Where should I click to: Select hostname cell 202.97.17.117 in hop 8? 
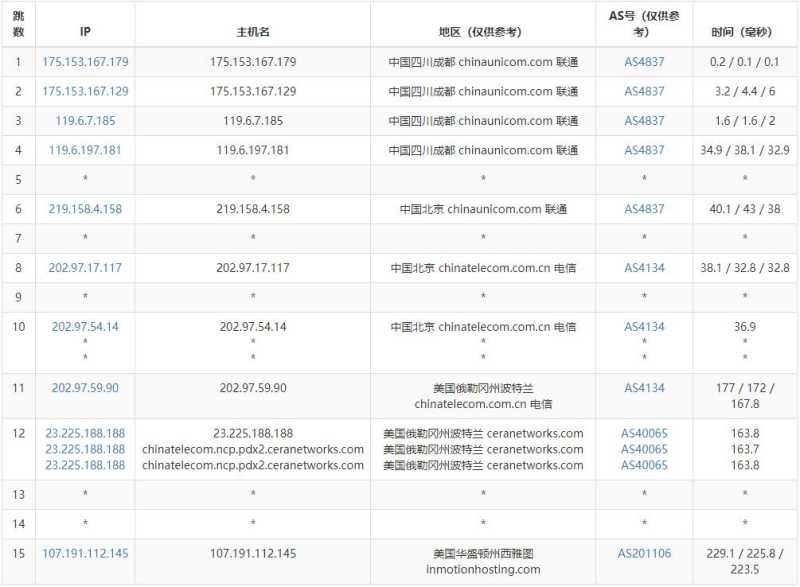point(253,268)
